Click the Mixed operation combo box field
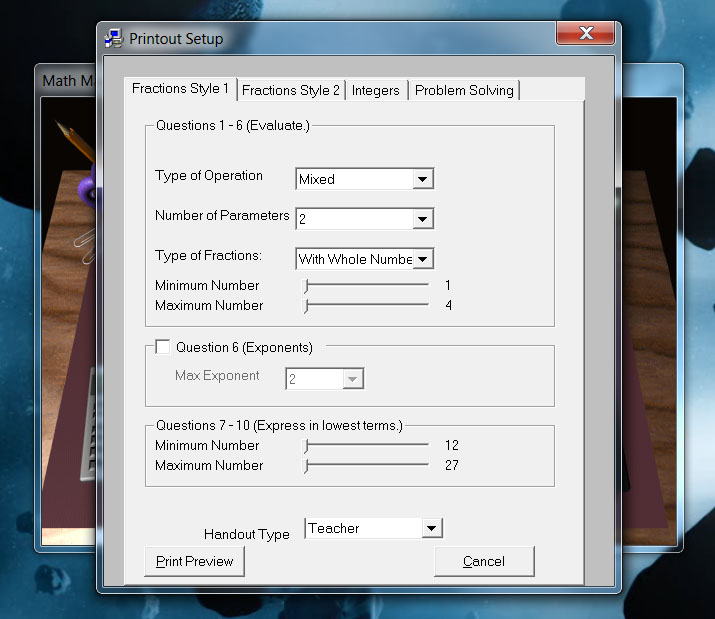Viewport: 715px width, 619px height. point(354,180)
